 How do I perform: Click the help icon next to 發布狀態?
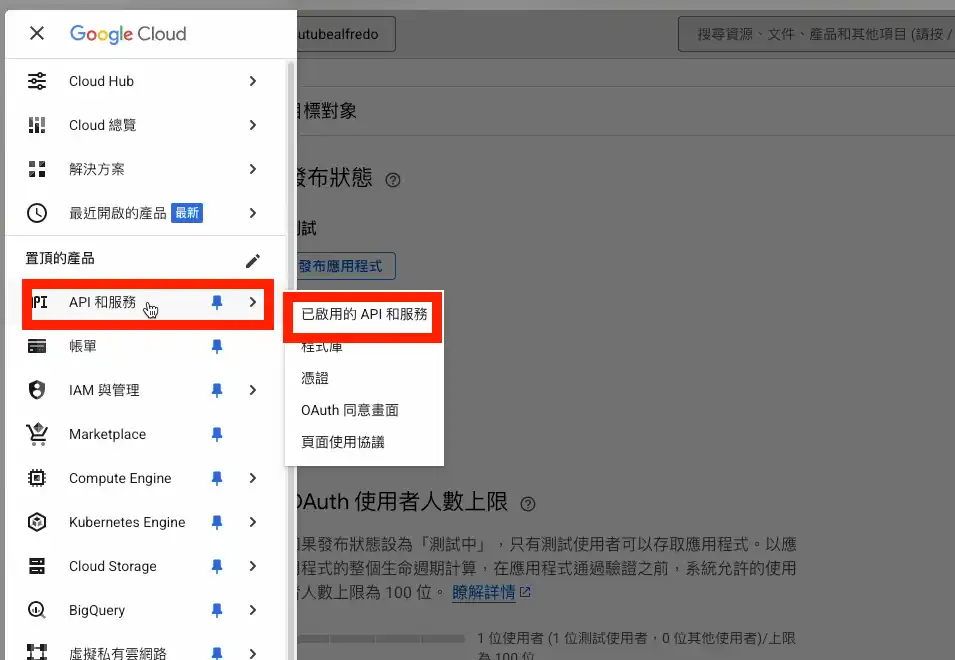click(393, 180)
